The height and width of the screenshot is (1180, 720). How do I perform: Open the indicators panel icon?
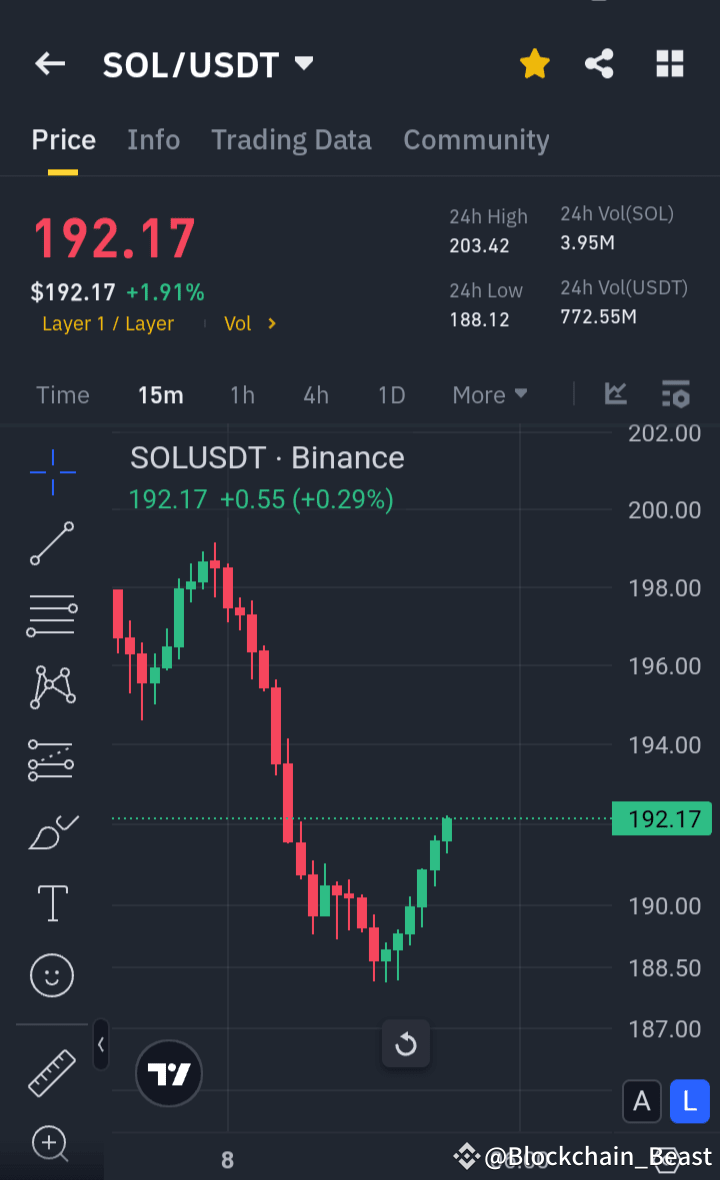click(615, 394)
